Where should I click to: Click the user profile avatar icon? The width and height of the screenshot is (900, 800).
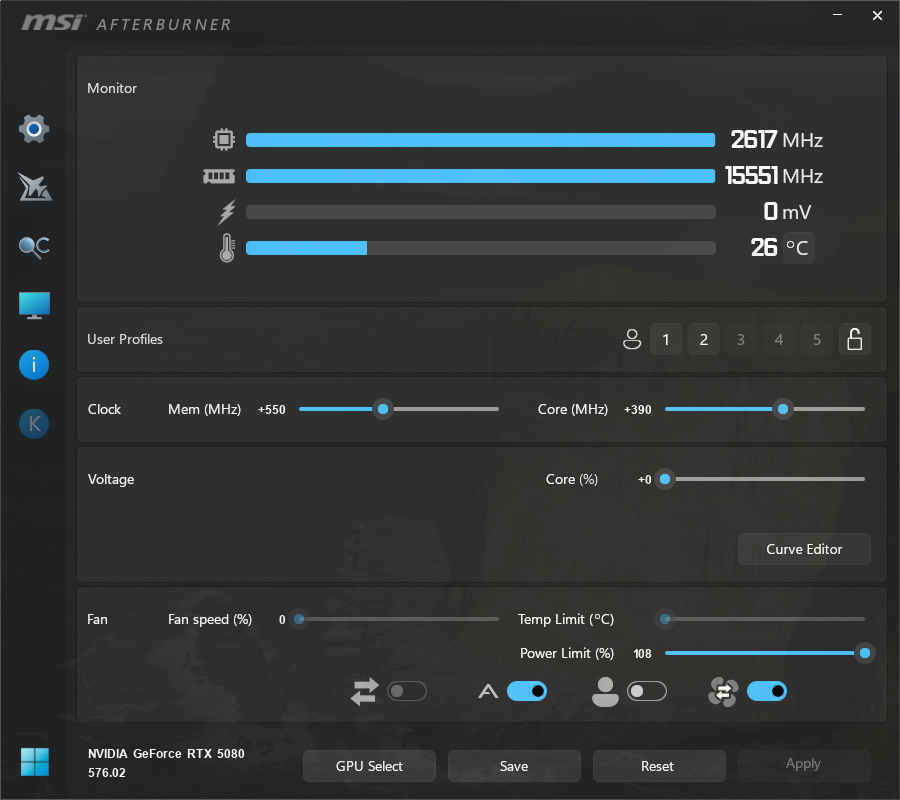631,340
